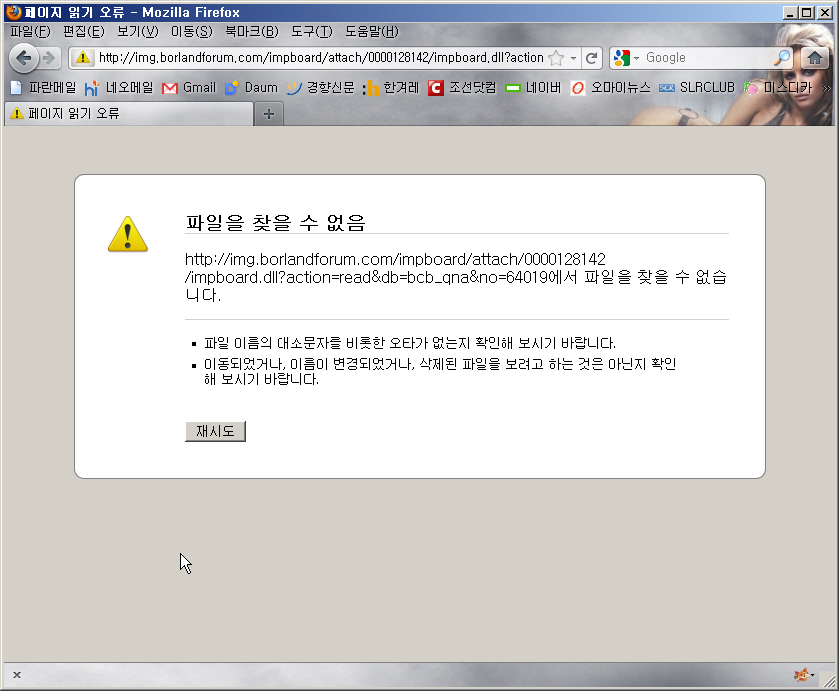Bookmark this page with the star icon
839x691 pixels.
pyautogui.click(x=556, y=58)
